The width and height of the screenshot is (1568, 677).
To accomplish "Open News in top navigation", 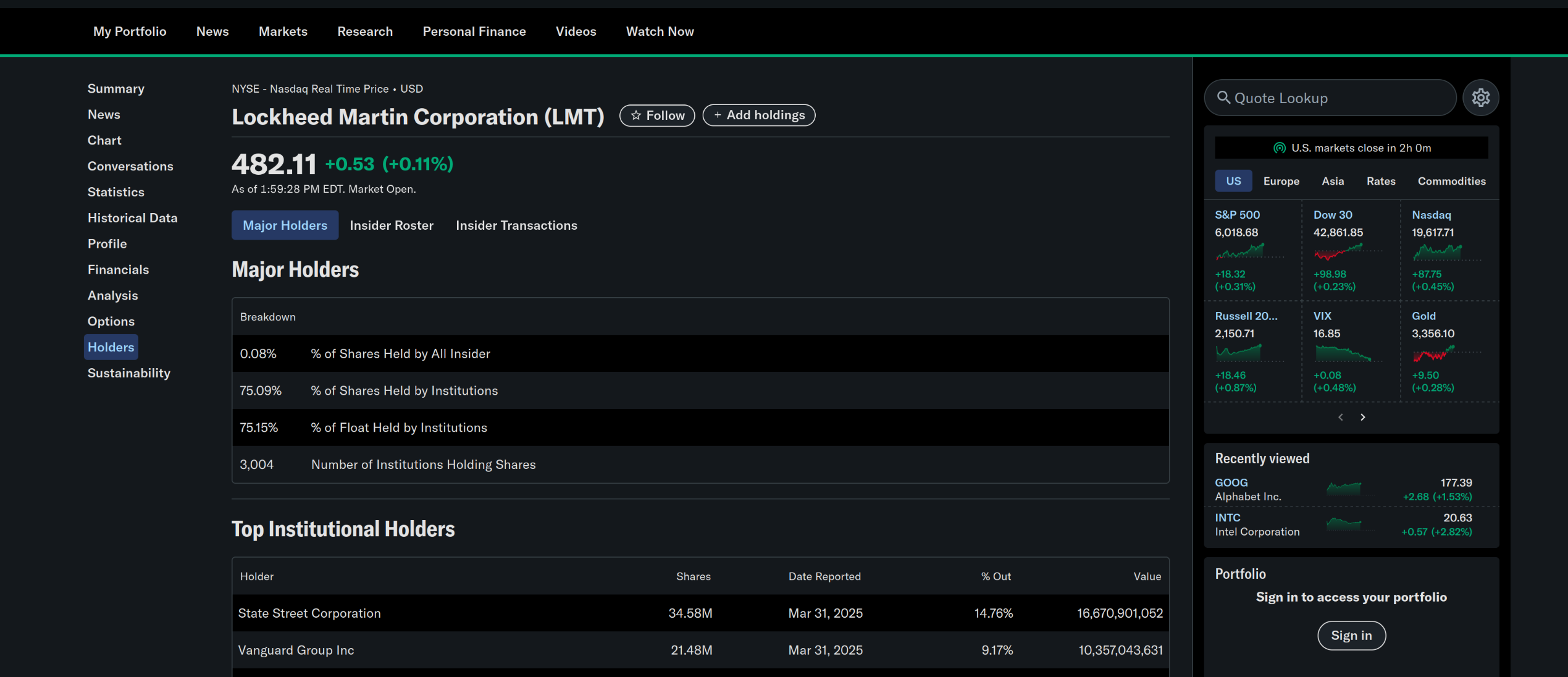I will [x=212, y=32].
